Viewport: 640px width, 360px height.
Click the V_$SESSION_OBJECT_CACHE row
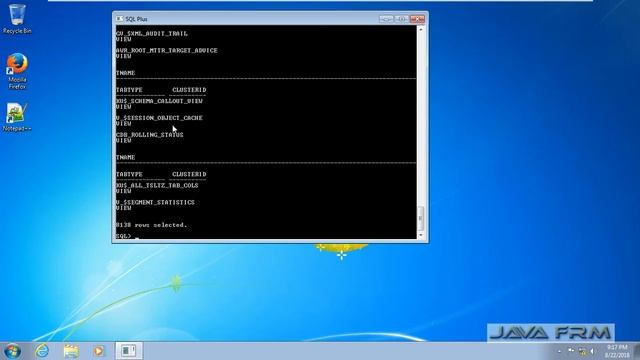[159, 118]
